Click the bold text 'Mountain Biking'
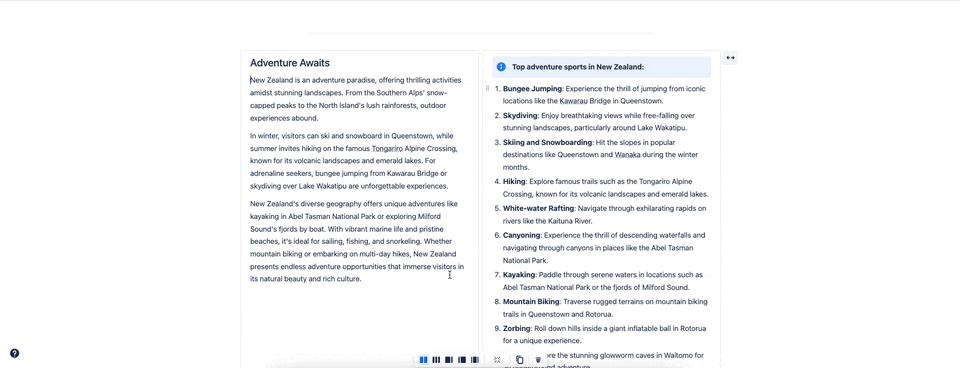This screenshot has height=368, width=960. [531, 302]
